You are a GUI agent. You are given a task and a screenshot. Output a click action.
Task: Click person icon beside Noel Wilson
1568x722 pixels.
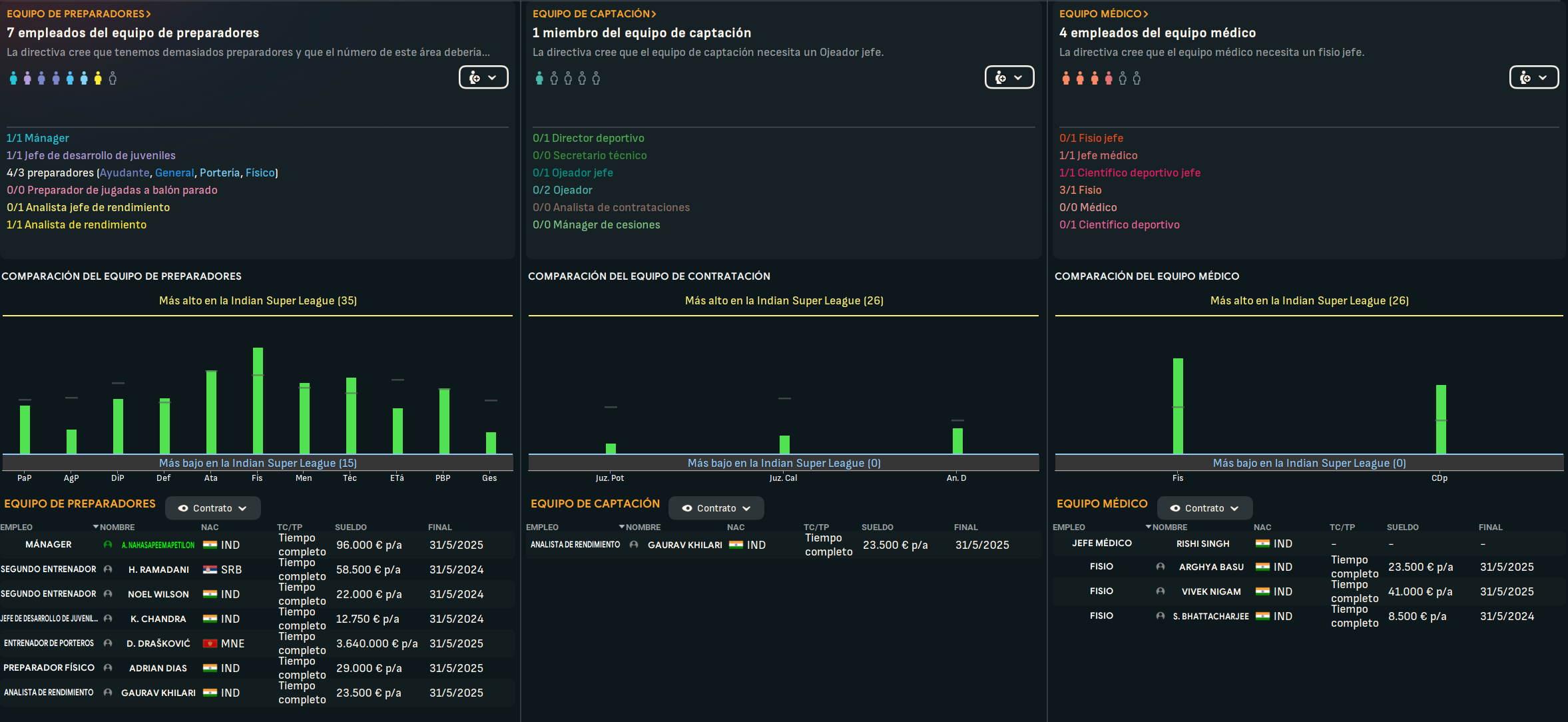point(108,594)
